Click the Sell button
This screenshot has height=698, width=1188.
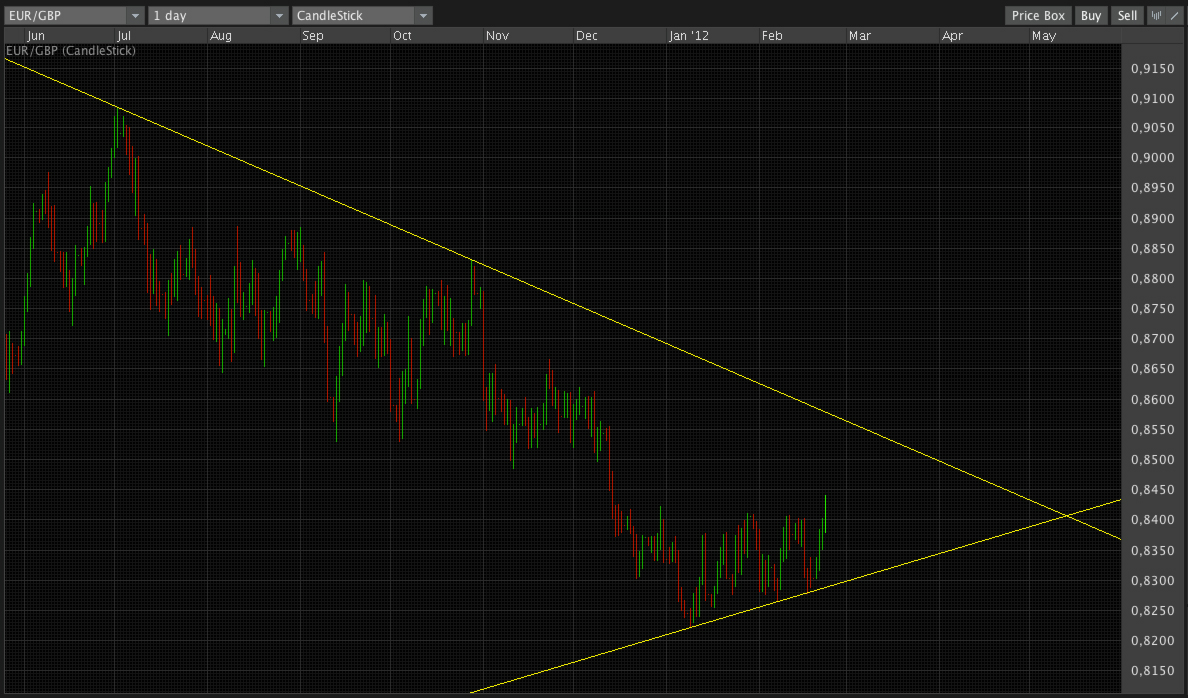1127,15
